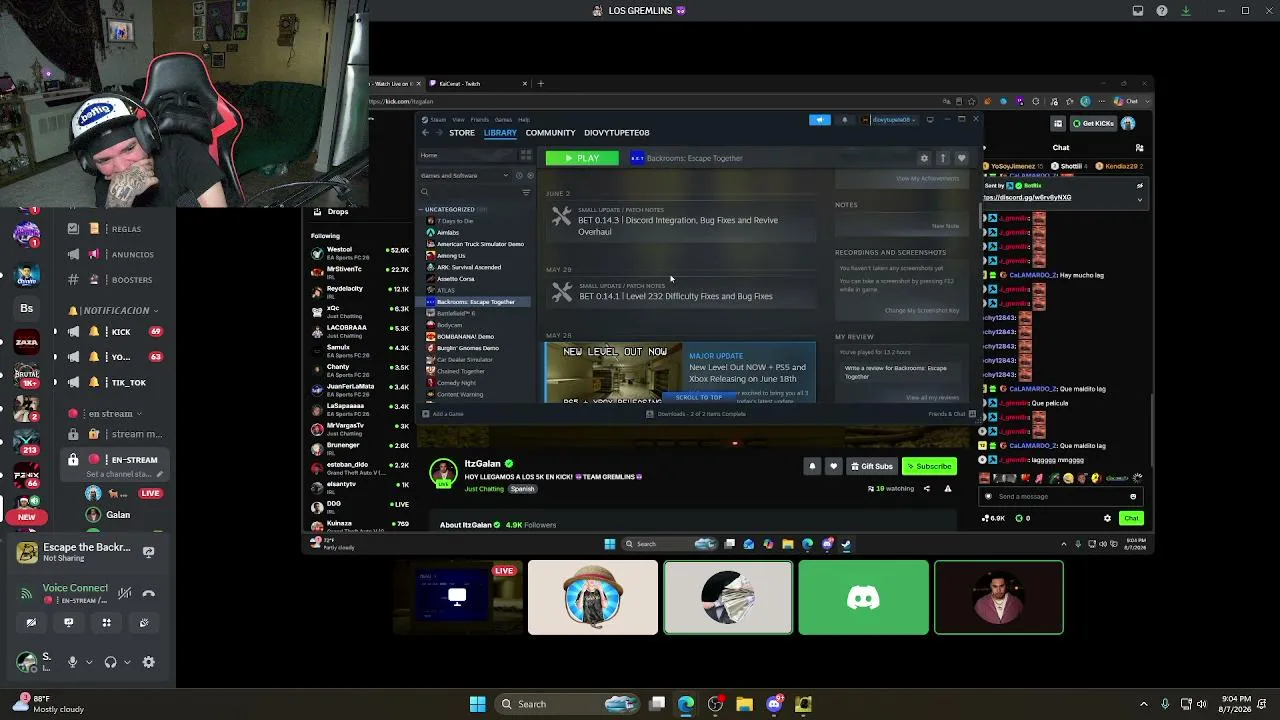This screenshot has width=1280, height=720.
Task: Open Steam notifications bell
Action: (844, 119)
